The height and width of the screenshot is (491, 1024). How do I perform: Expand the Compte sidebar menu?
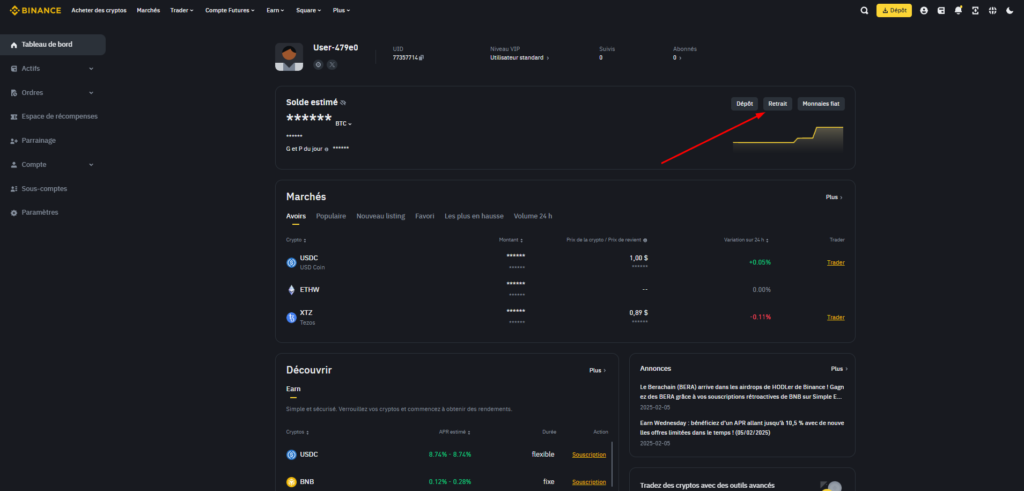pyautogui.click(x=91, y=164)
